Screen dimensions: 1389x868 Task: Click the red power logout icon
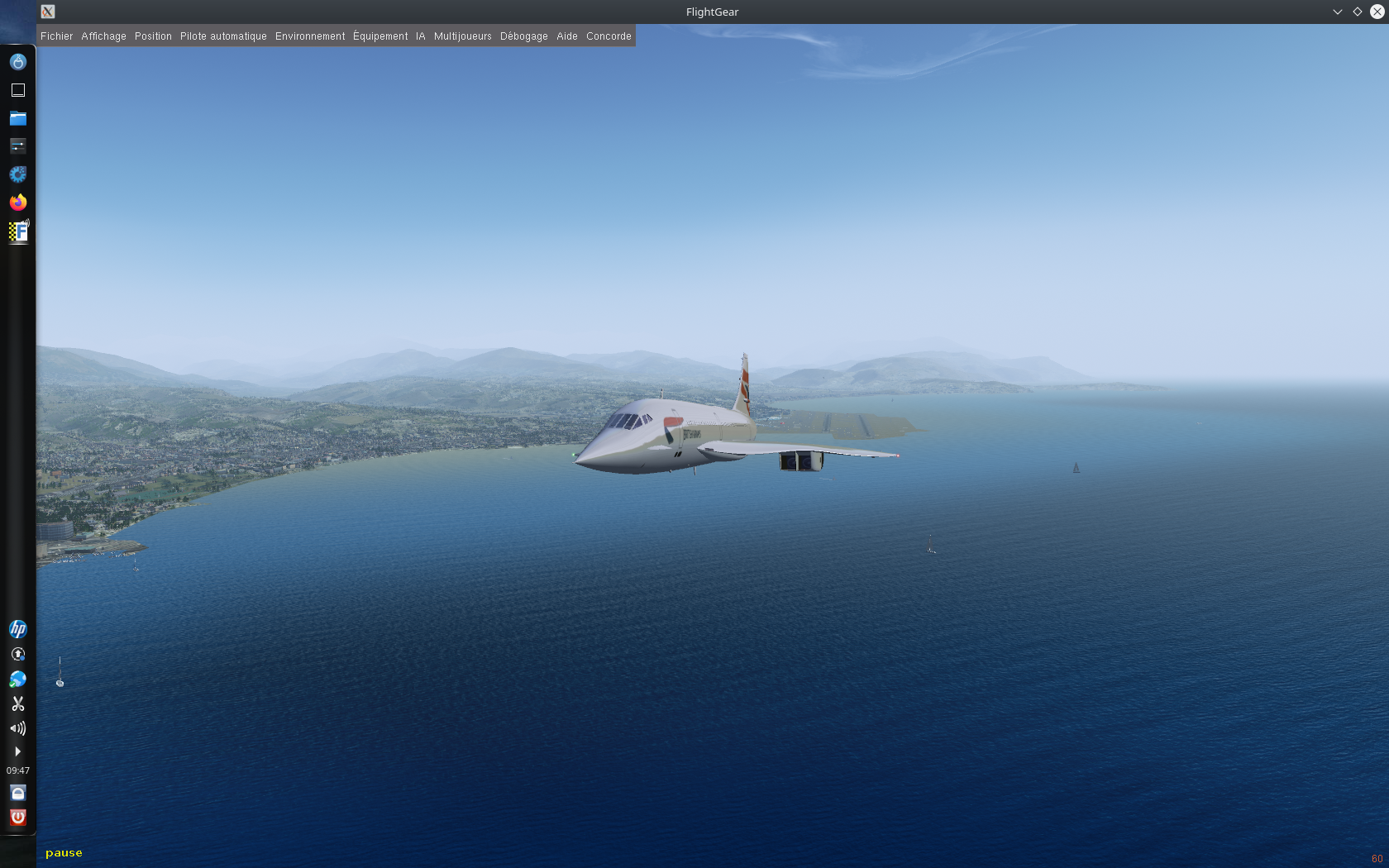18,818
